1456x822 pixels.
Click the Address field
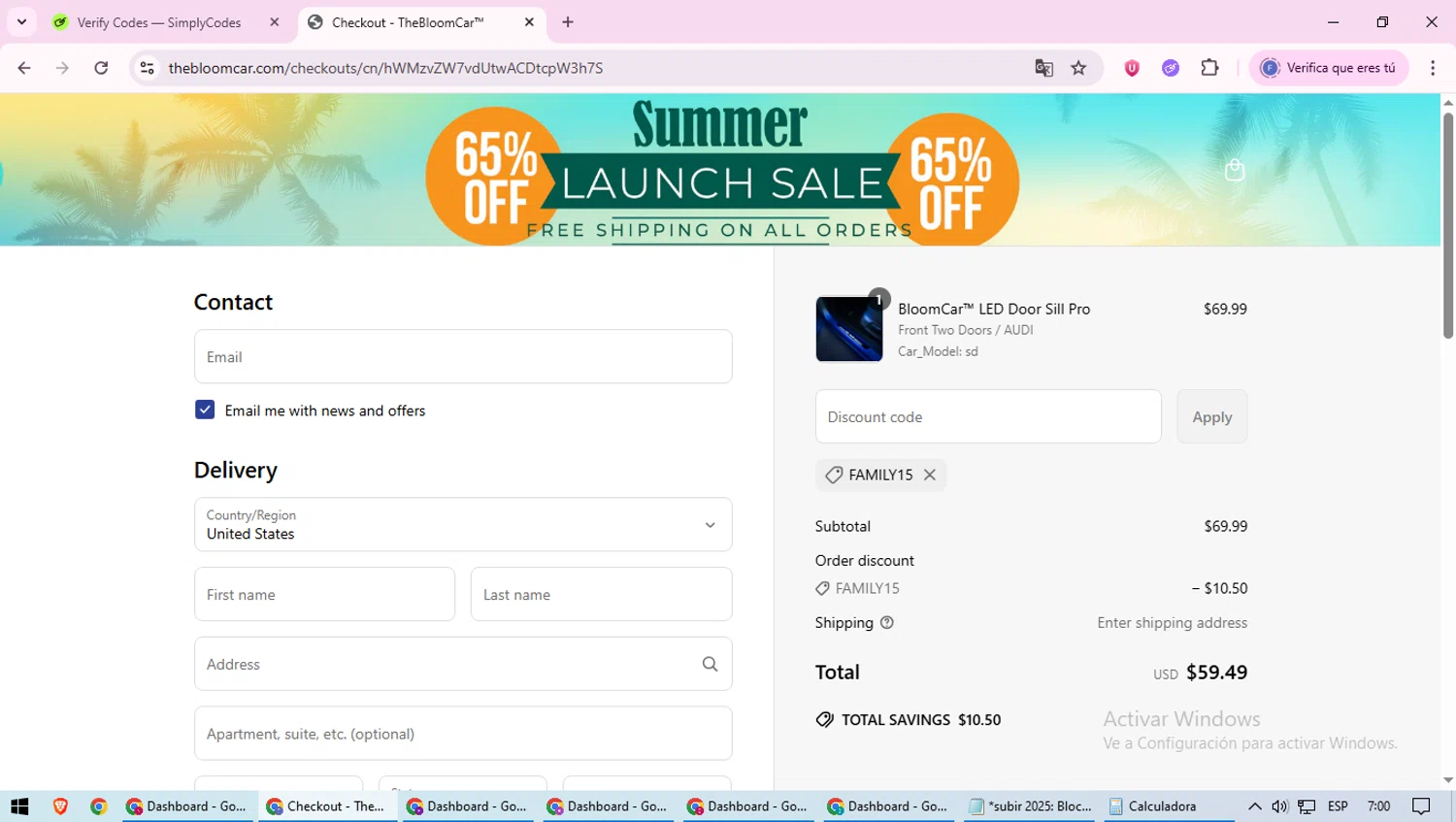(x=463, y=664)
